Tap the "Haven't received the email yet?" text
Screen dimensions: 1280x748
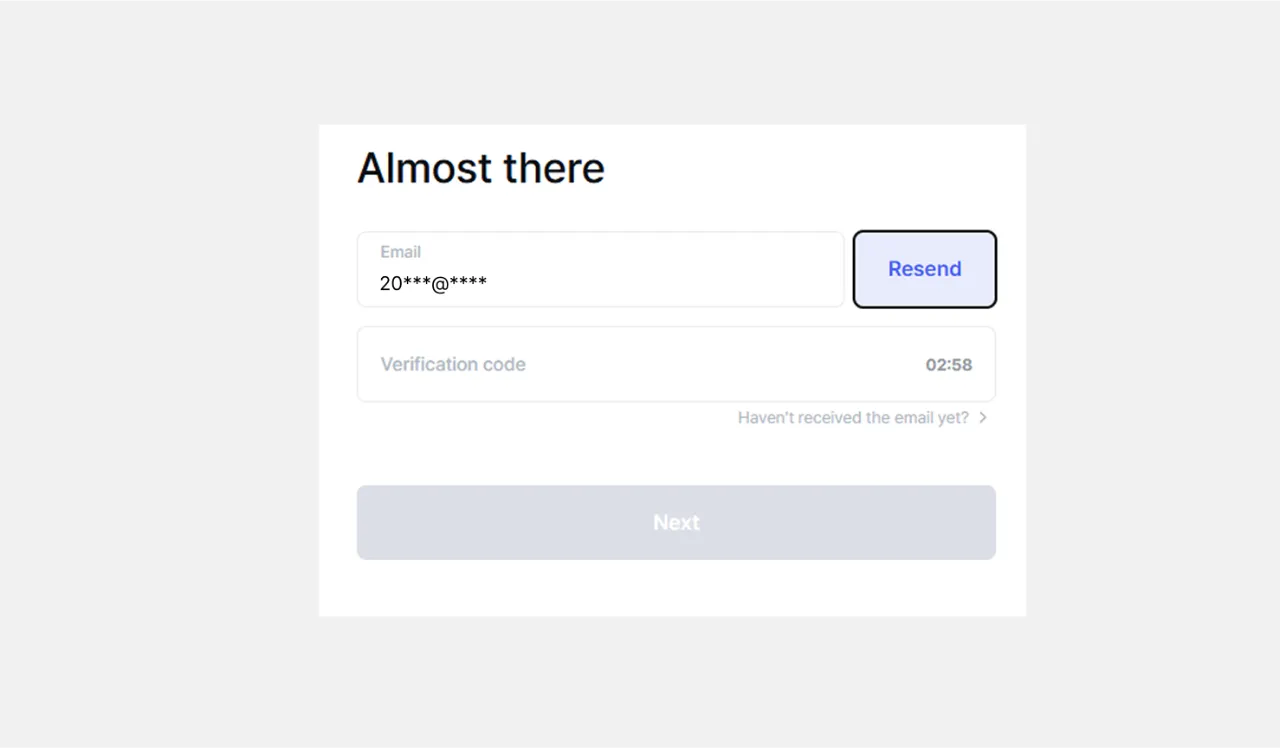pos(853,418)
